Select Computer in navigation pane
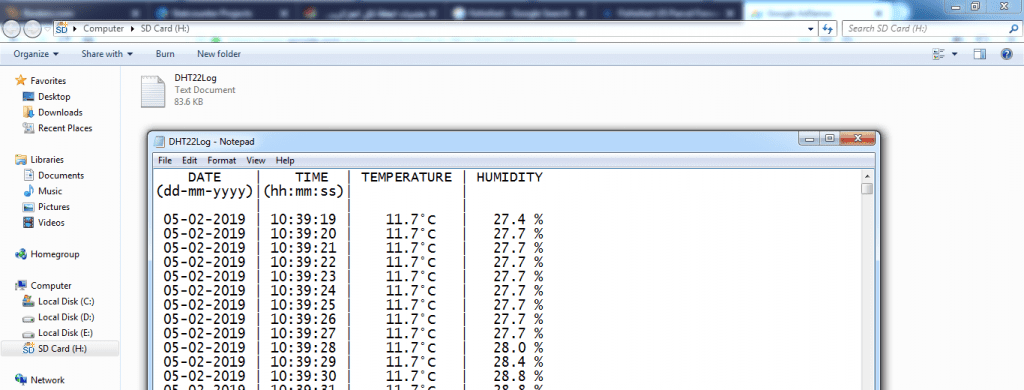This screenshot has width=1024, height=390. (51, 285)
